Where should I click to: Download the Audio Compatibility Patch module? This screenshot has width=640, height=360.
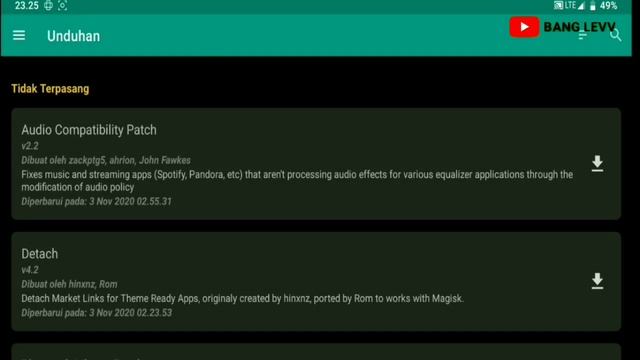point(597,164)
